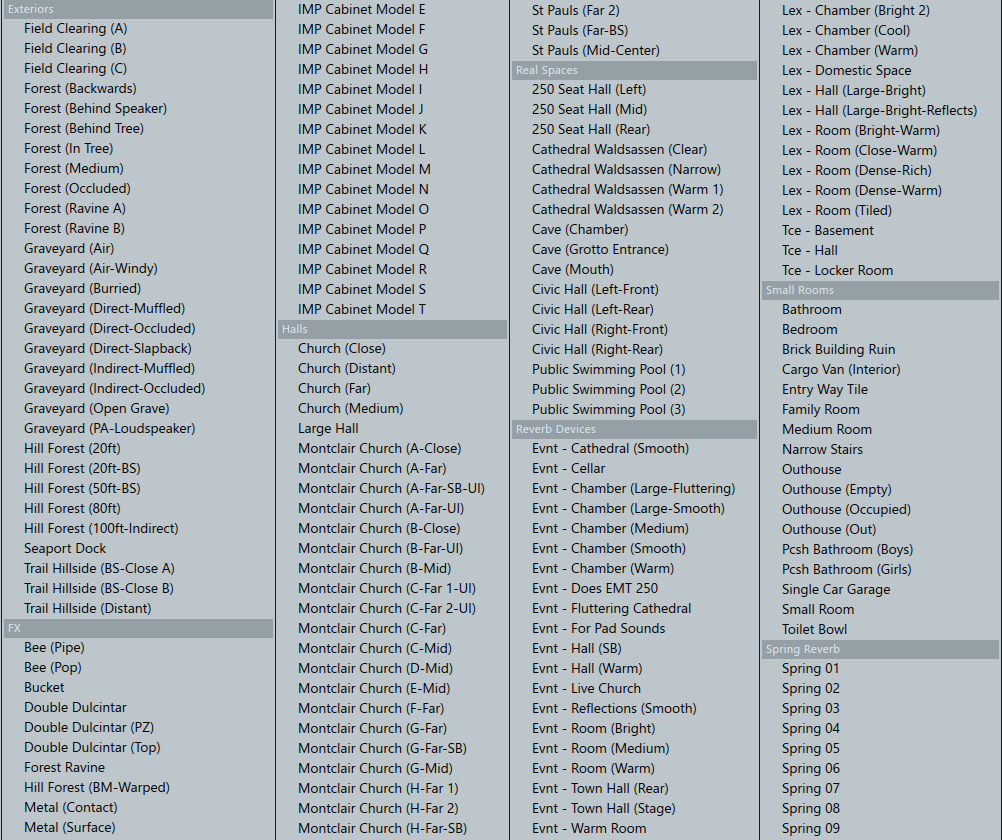Pick Evnt - Does EMT 250
The width and height of the screenshot is (1002, 840).
595,589
